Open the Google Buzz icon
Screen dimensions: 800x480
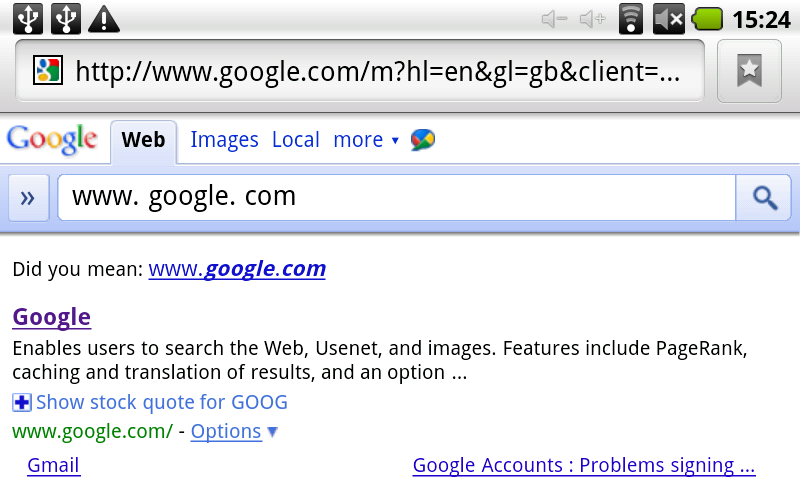423,140
